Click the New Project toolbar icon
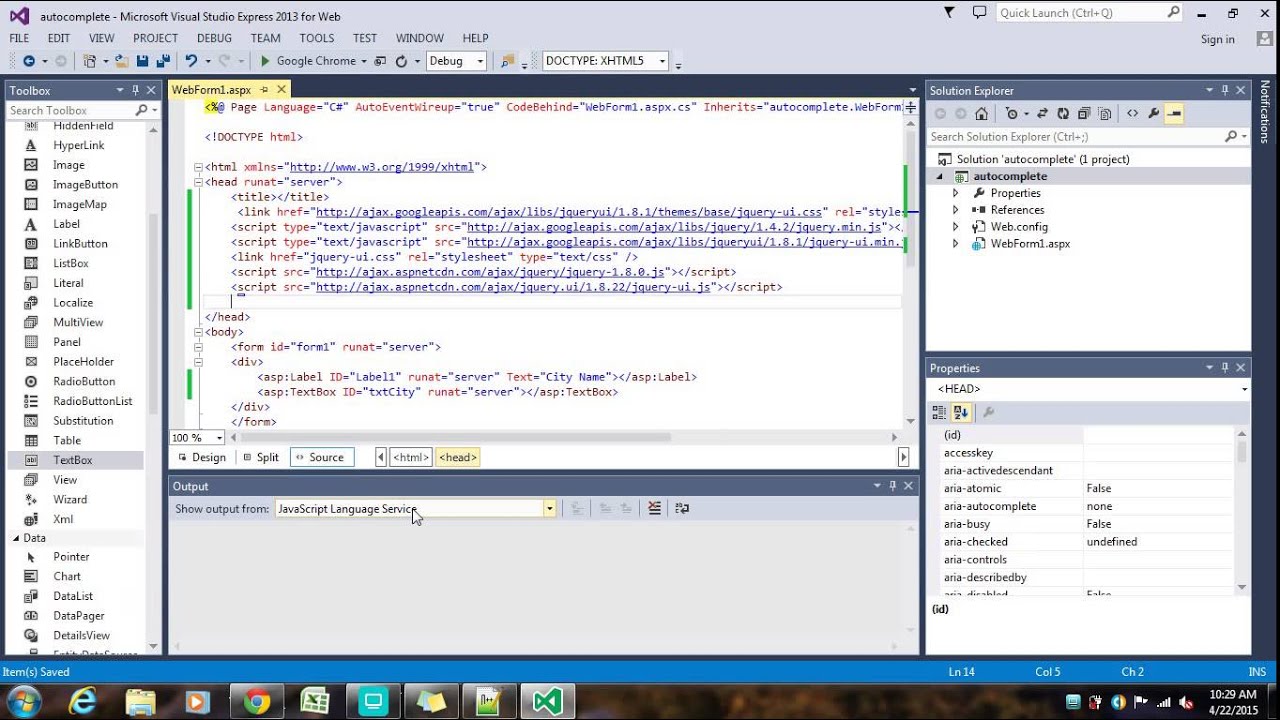 [x=89, y=61]
